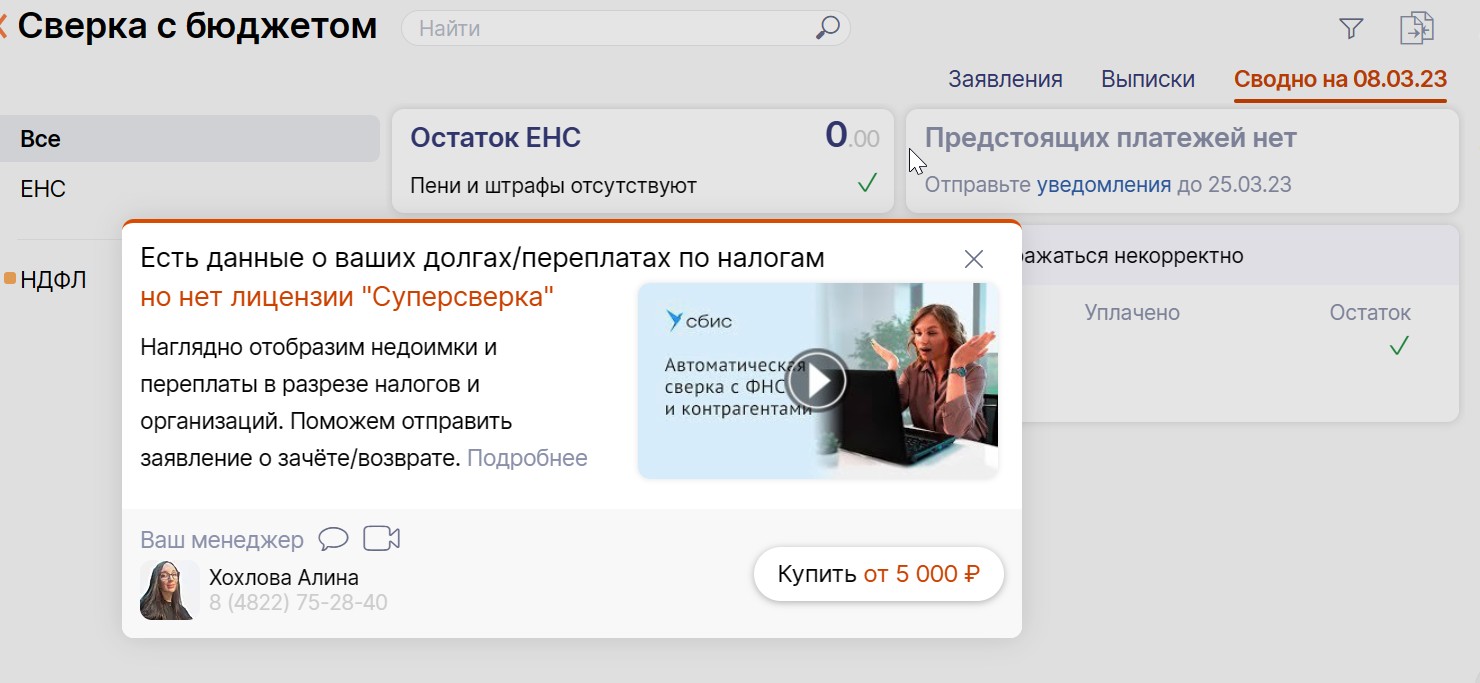Close the Суперсверка promo popup
Image resolution: width=1480 pixels, height=683 pixels.
click(x=973, y=259)
